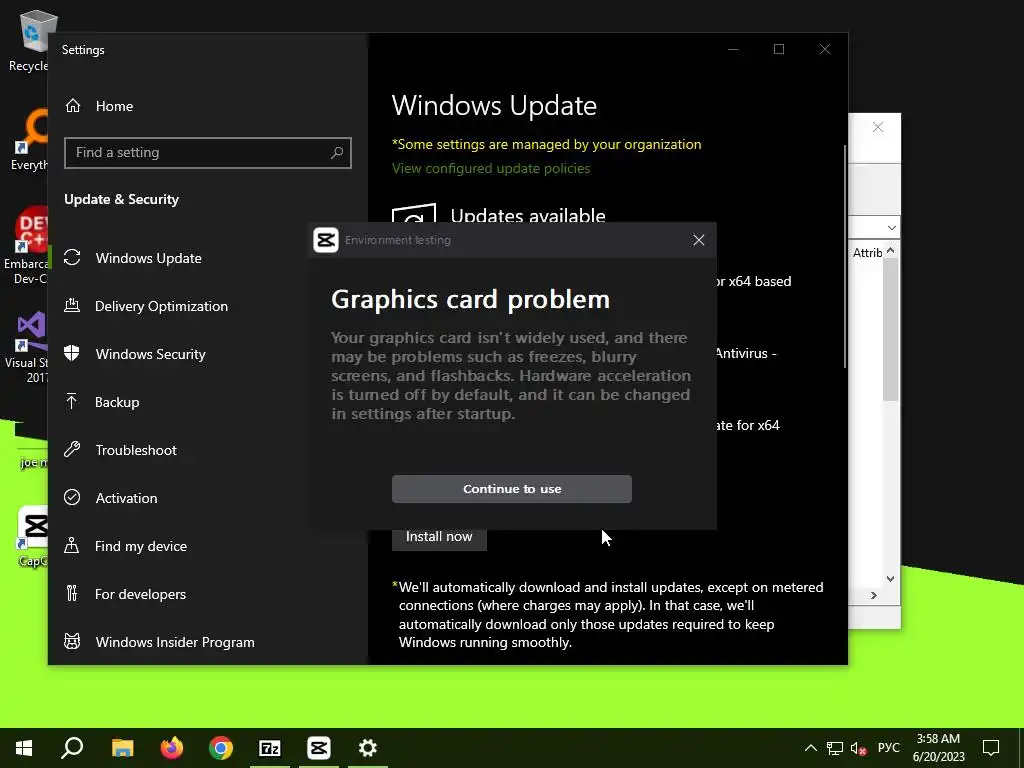Viewport: 1024px width, 768px height.
Task: Click the scroll down arrow in background window
Action: pyautogui.click(x=890, y=579)
